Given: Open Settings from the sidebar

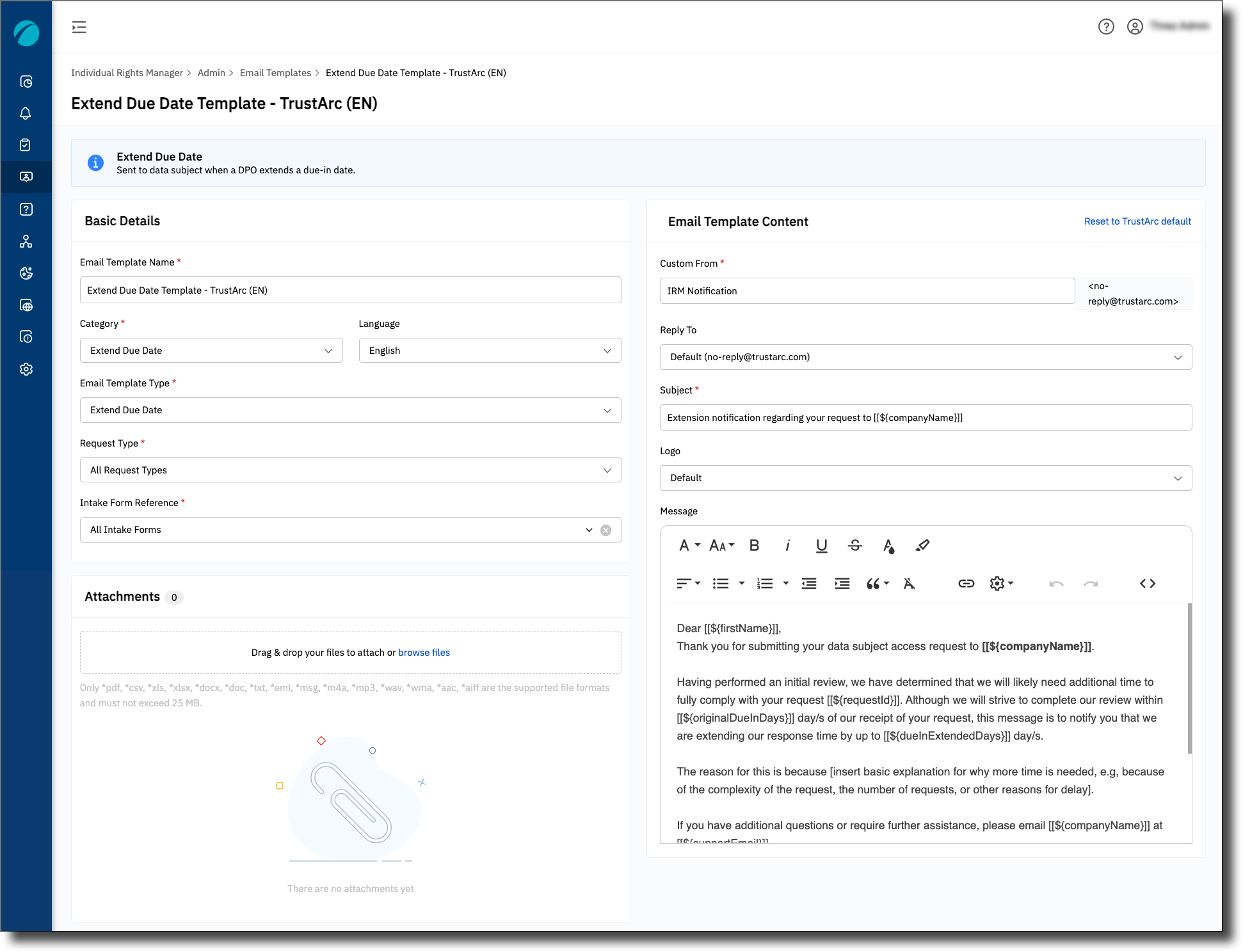Looking at the screenshot, I should pyautogui.click(x=26, y=369).
